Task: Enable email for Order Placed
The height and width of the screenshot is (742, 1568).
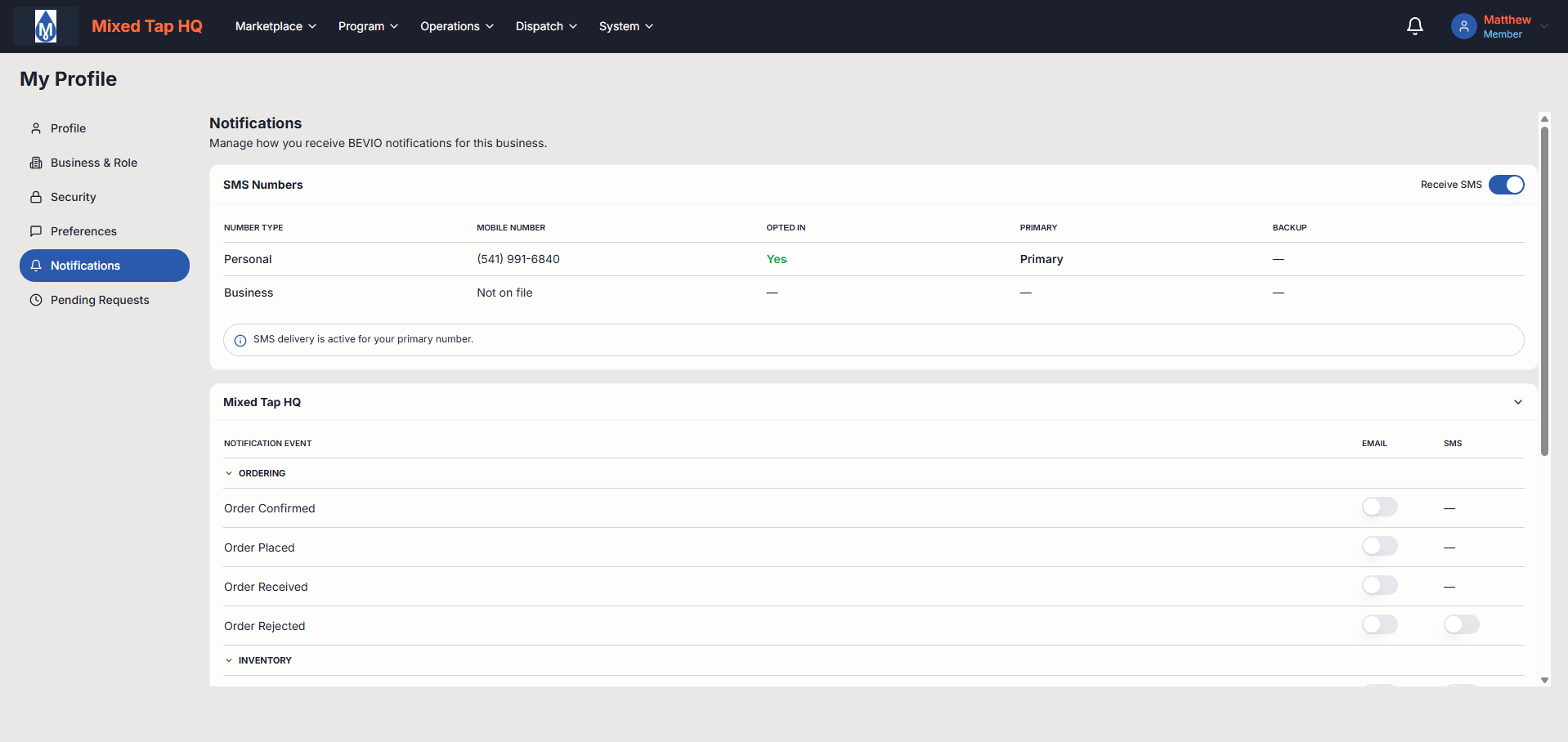Action: tap(1380, 547)
